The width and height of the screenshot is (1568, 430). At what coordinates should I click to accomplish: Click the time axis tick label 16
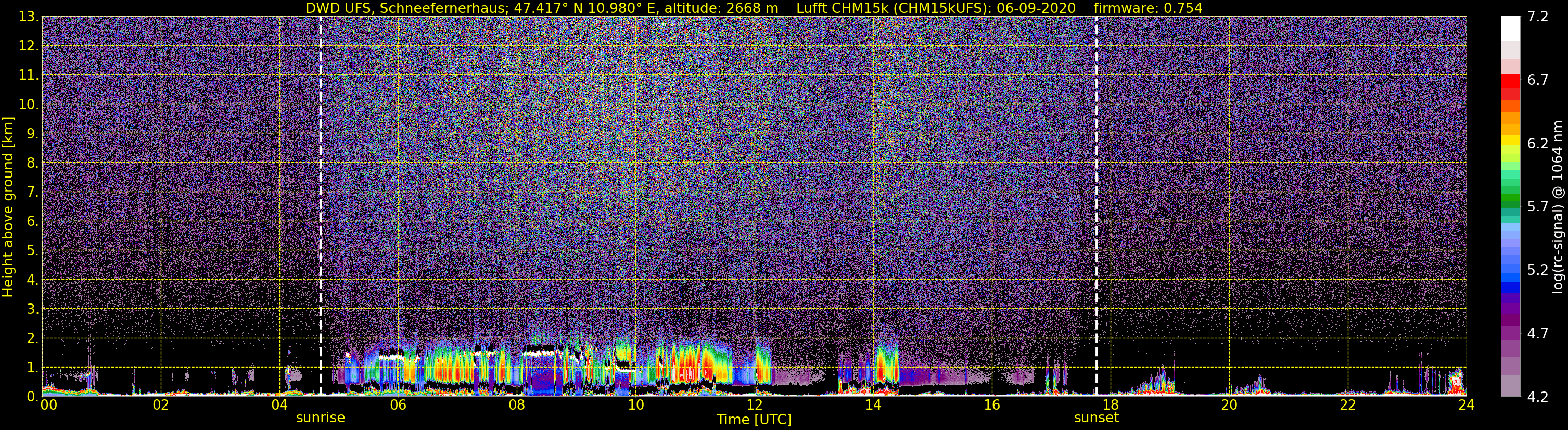click(x=991, y=405)
